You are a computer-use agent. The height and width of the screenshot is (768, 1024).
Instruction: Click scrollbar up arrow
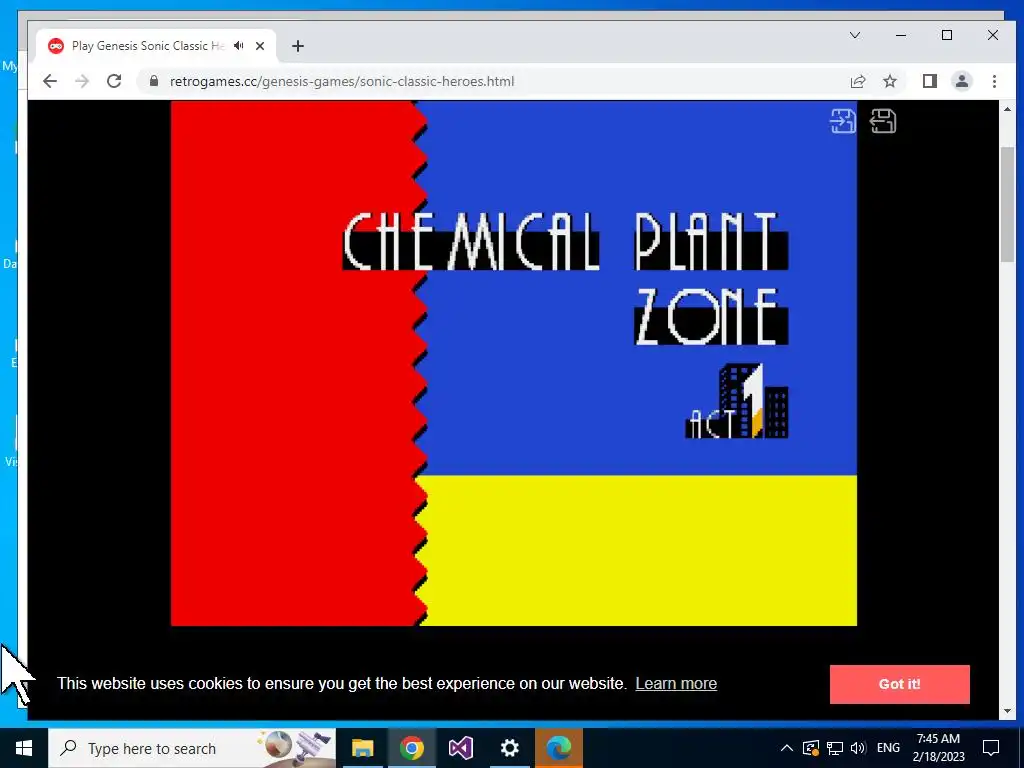1007,109
